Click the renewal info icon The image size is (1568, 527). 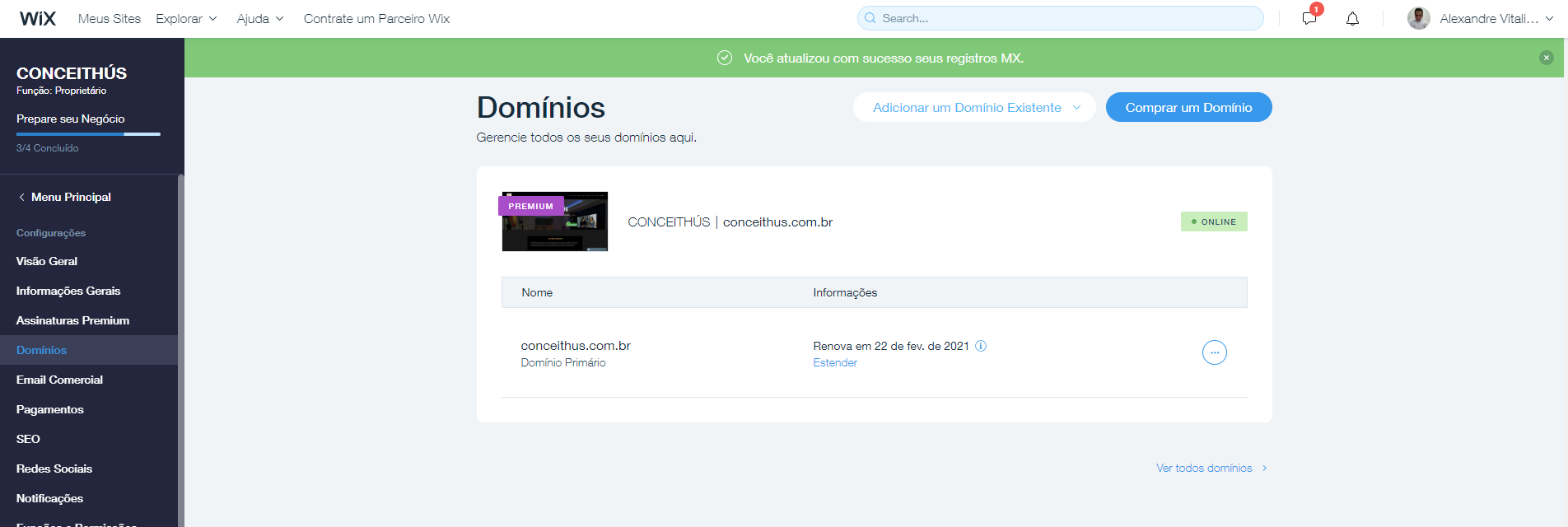pos(981,346)
